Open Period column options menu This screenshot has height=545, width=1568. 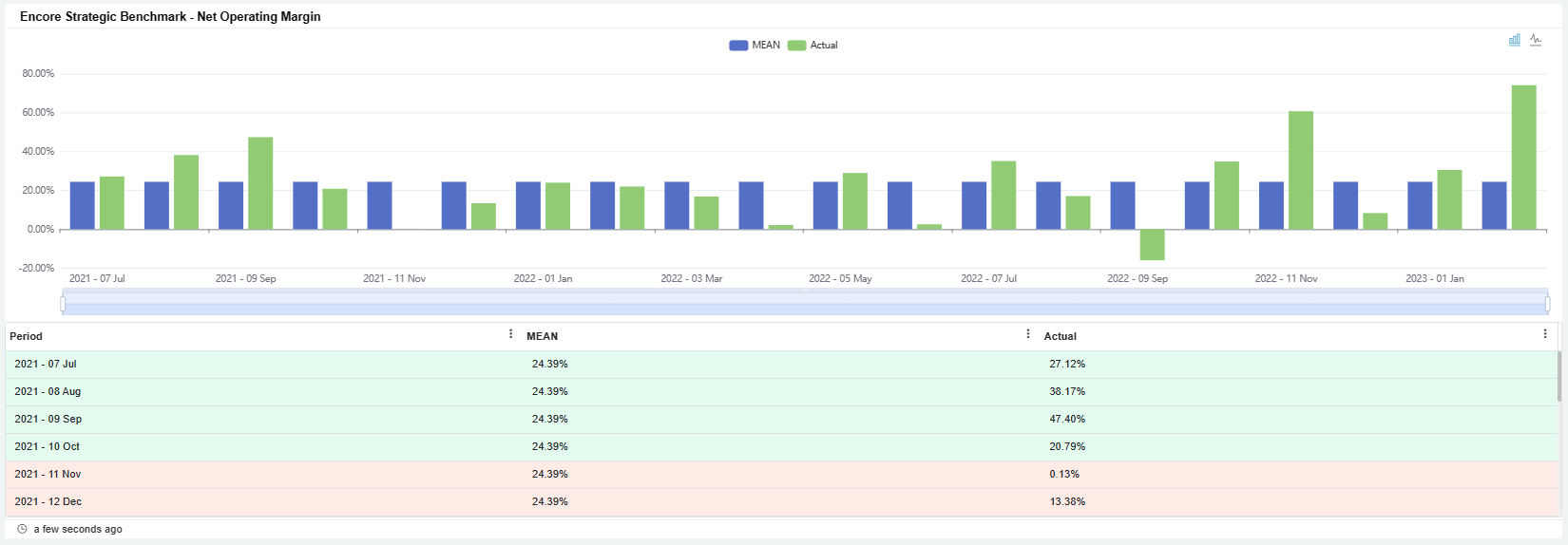510,334
